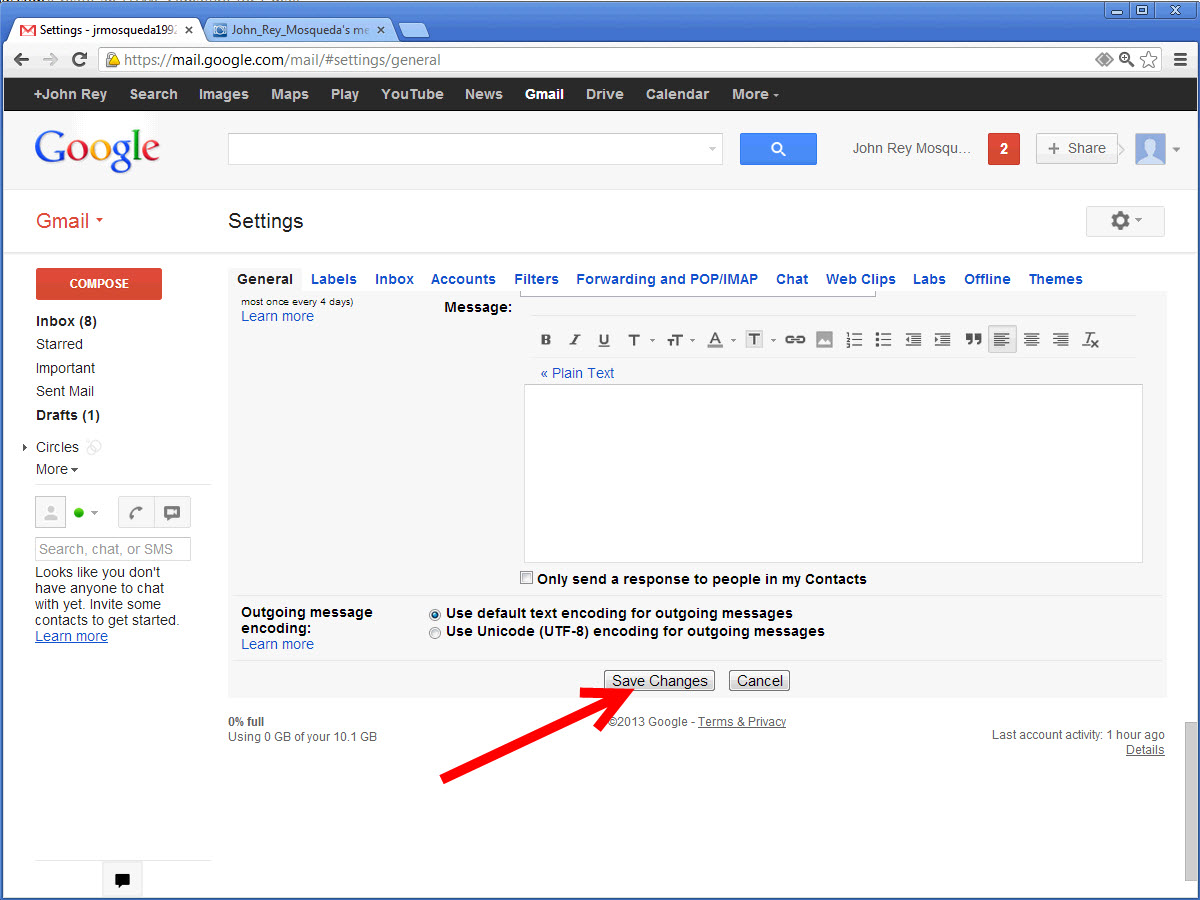The image size is (1200, 900).
Task: Click Search, chat, or SMS field
Action: point(113,549)
